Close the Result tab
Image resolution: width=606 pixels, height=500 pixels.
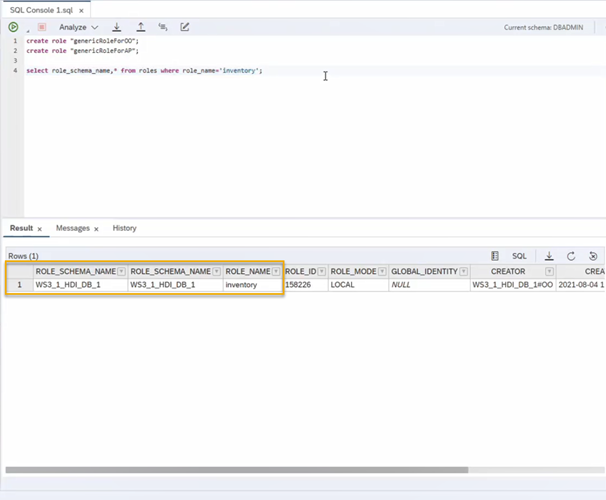(x=39, y=229)
